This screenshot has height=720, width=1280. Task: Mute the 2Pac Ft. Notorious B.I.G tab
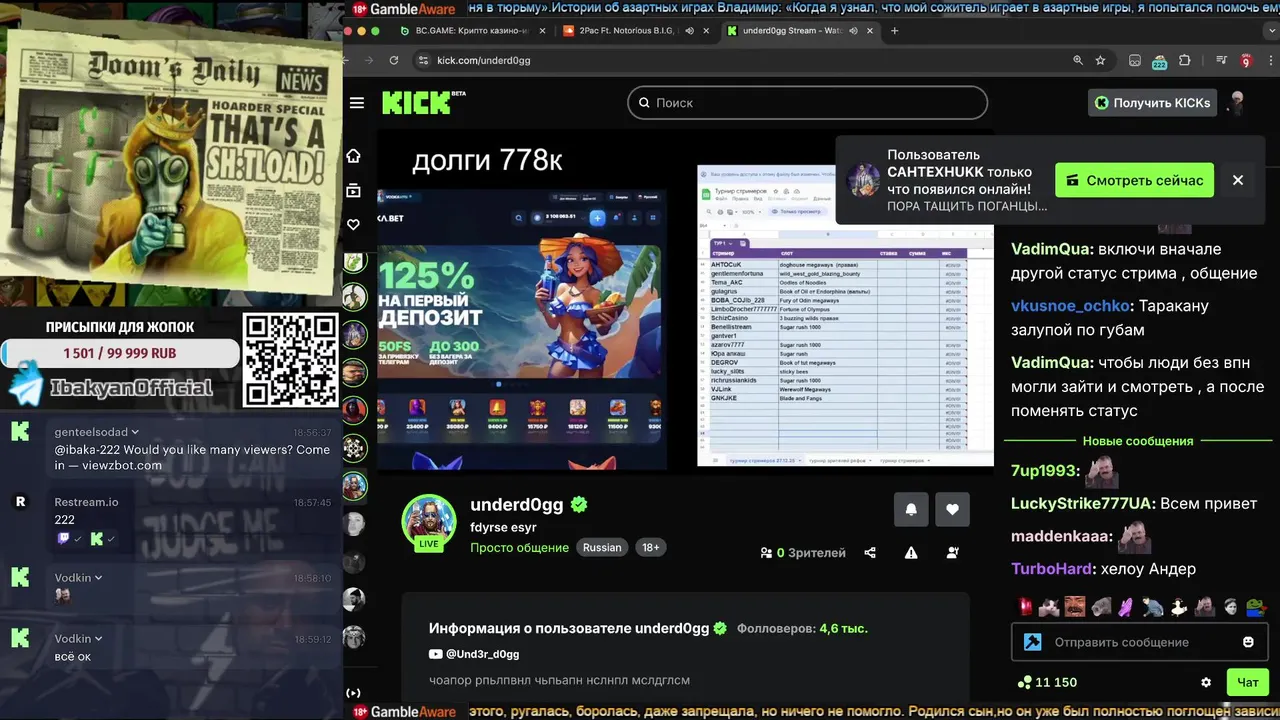(x=690, y=31)
